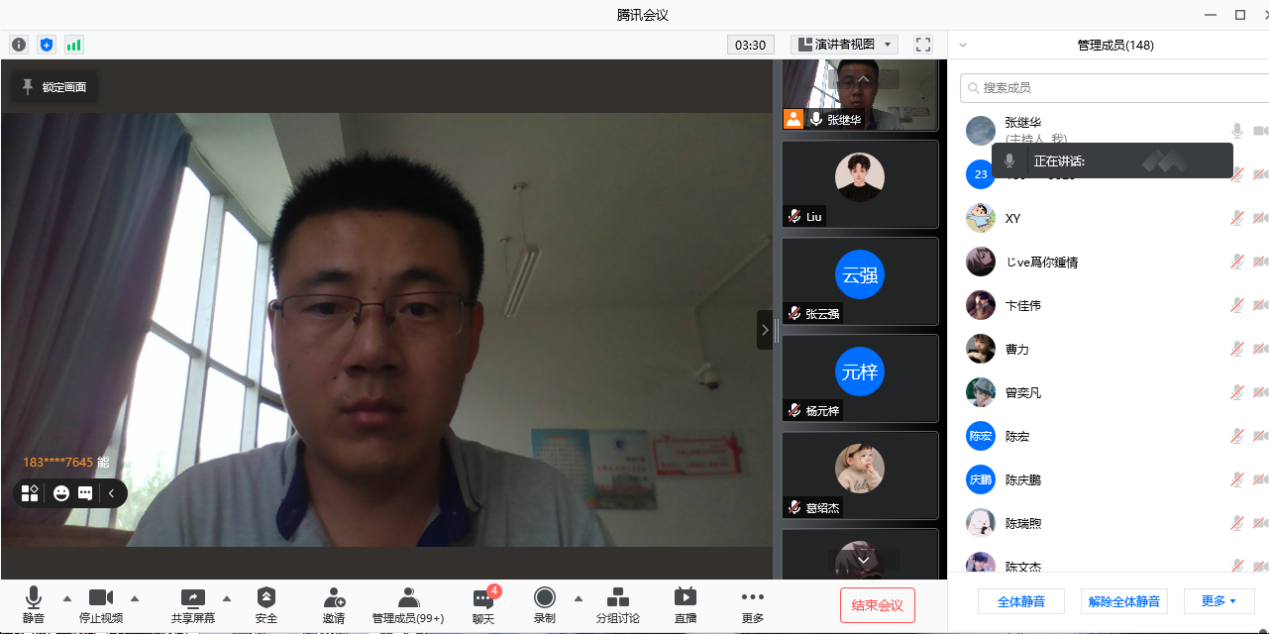Click the meeting info icon
This screenshot has height=634, width=1269.
18,45
